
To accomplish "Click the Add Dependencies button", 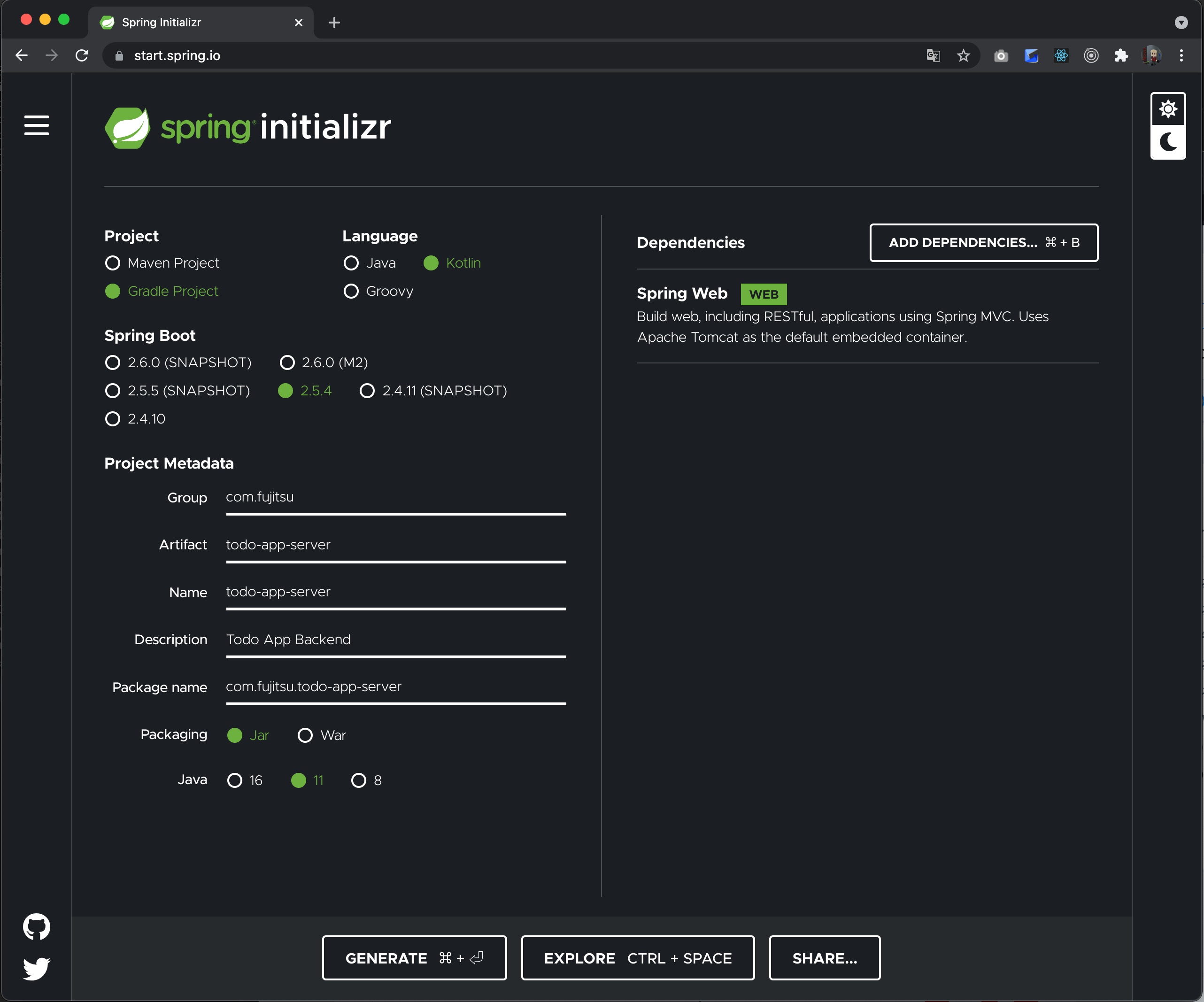I will tap(984, 242).
